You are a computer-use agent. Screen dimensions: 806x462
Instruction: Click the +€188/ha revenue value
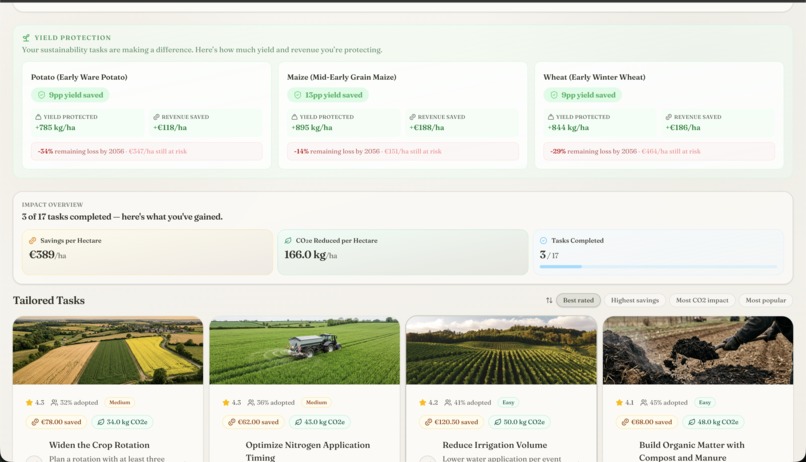[427, 127]
